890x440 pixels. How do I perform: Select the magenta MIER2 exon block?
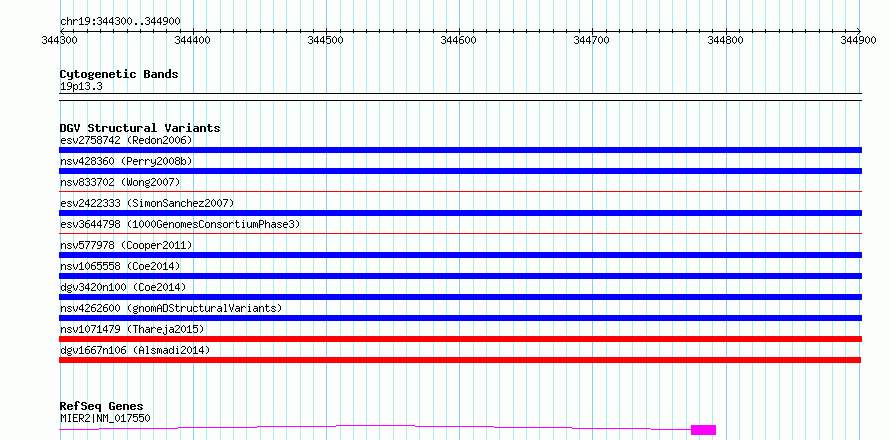[704, 430]
